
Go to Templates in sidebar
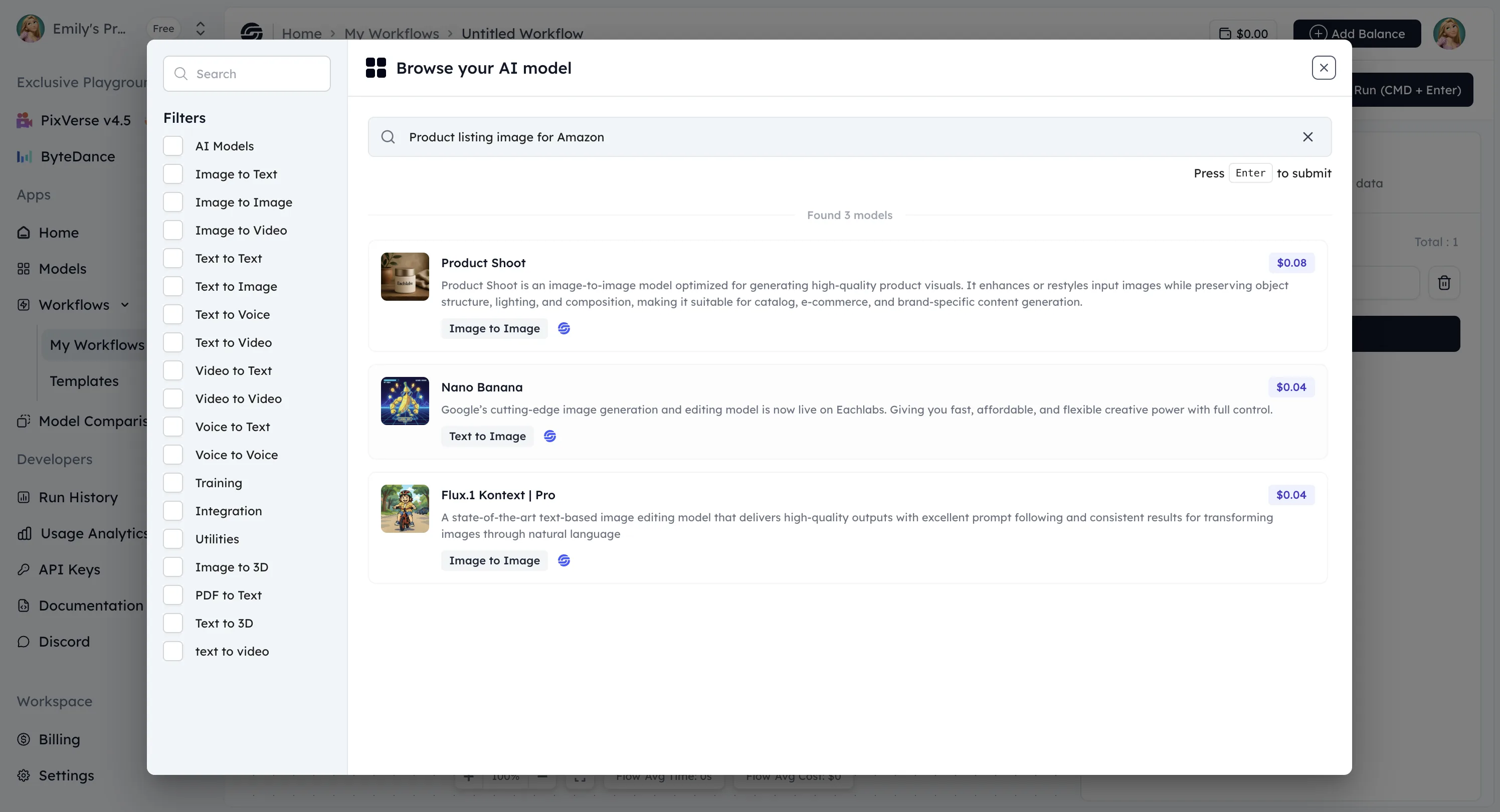pyautogui.click(x=84, y=380)
